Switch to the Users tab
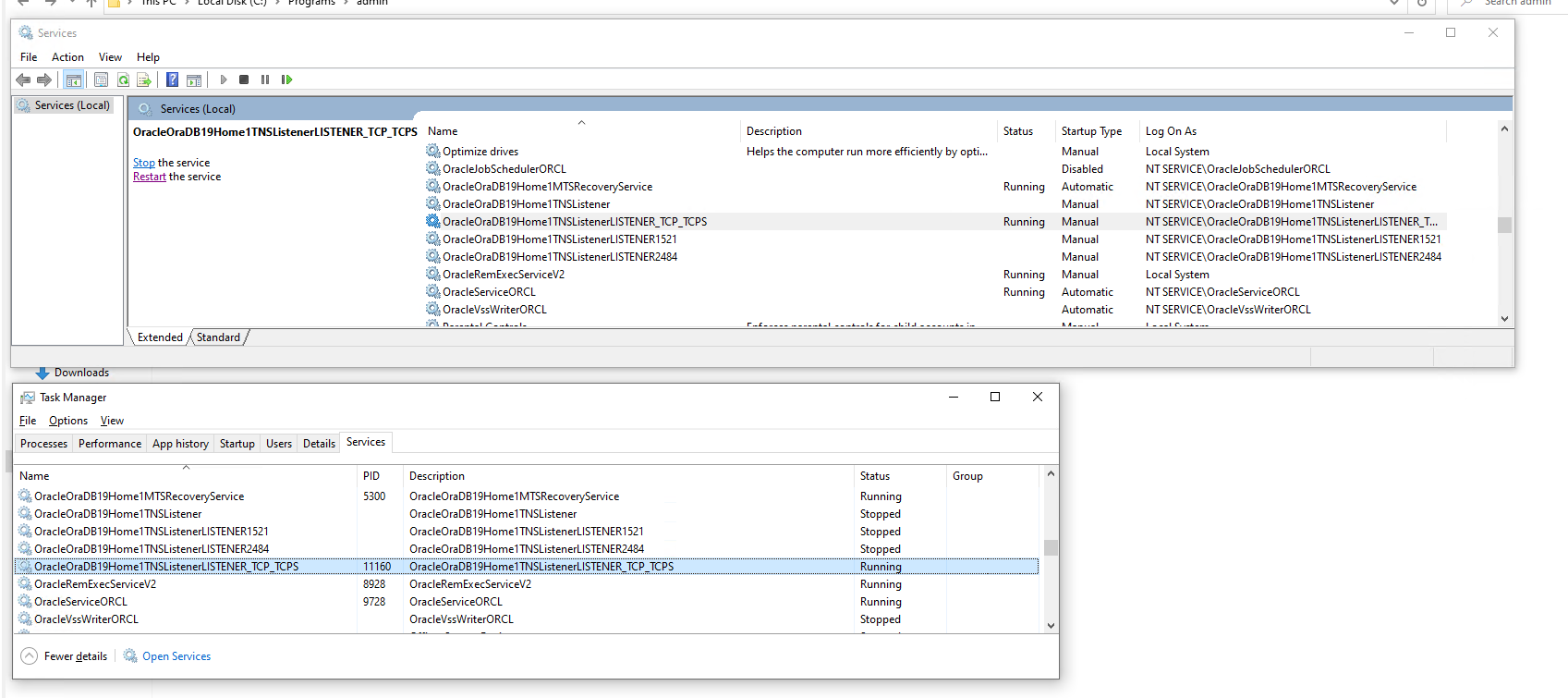This screenshot has width=1568, height=698. (279, 444)
